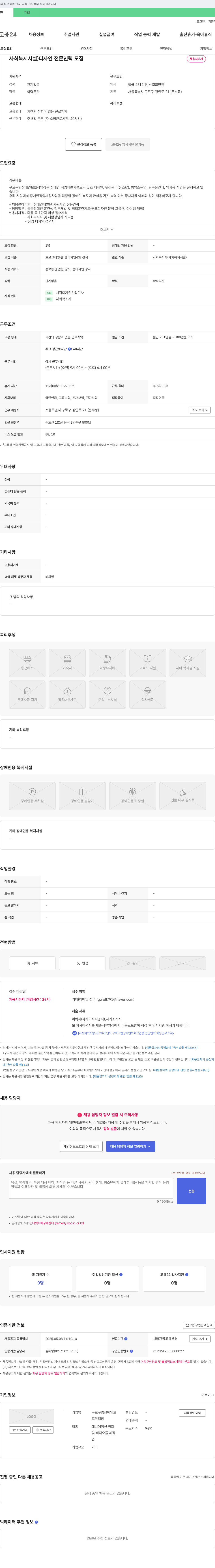The width and height of the screenshot is (215, 1568).
Task: Click the blue 전송 submit button
Action: pos(191,1191)
